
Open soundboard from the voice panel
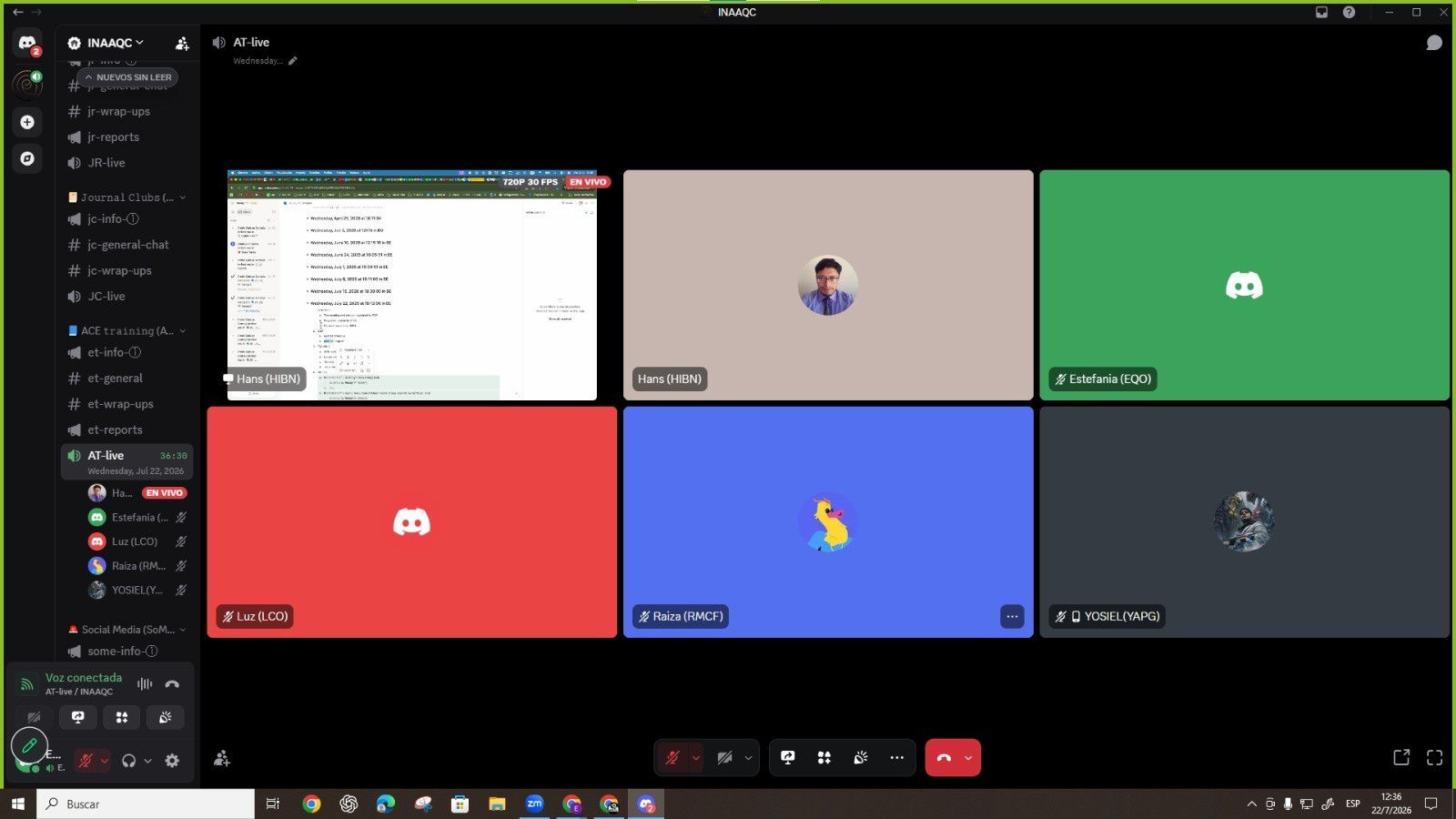pos(166,717)
